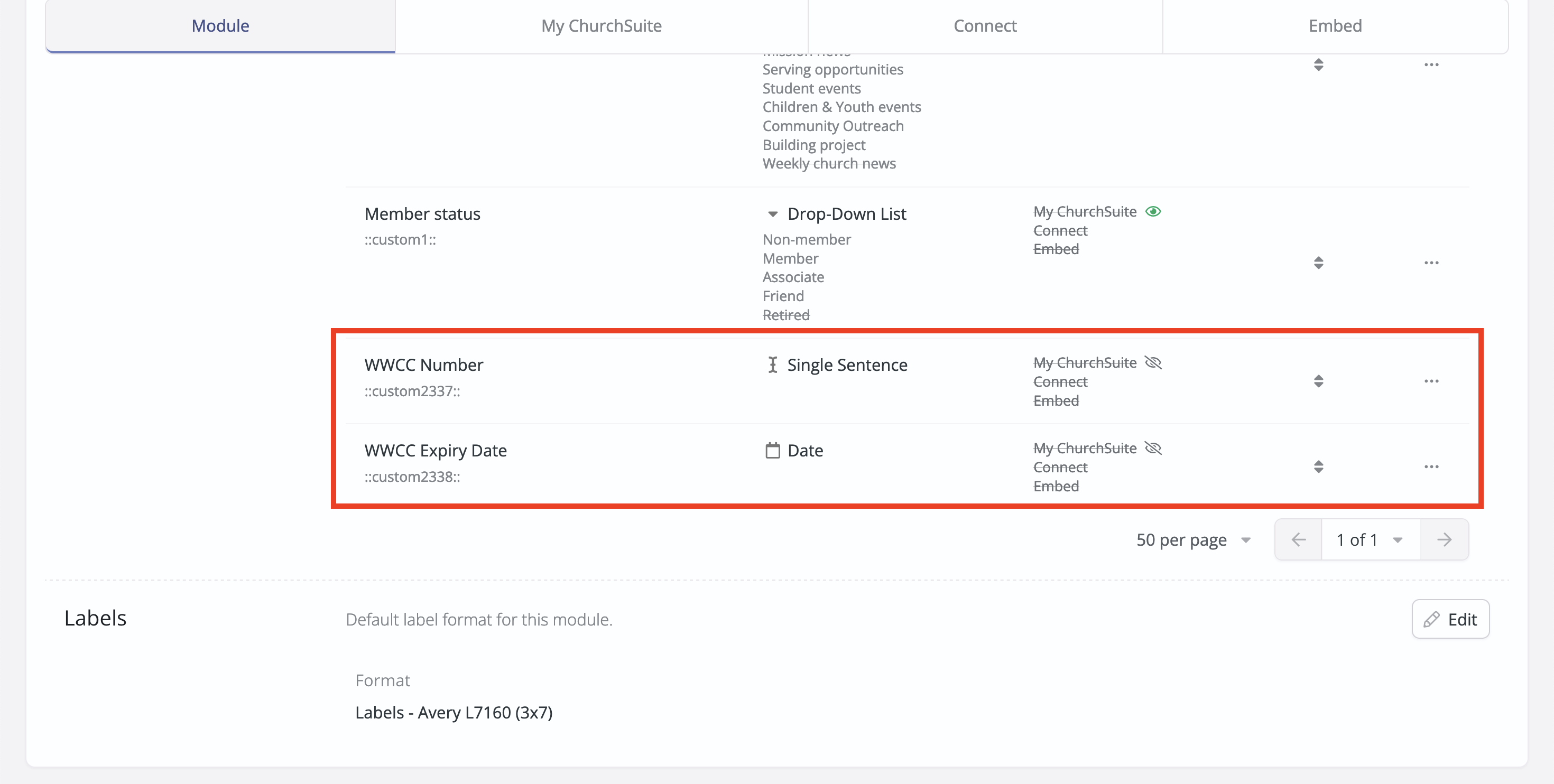This screenshot has width=1554, height=784.
Task: Click the Labels - Avery L7160 format text
Action: pyautogui.click(x=454, y=712)
